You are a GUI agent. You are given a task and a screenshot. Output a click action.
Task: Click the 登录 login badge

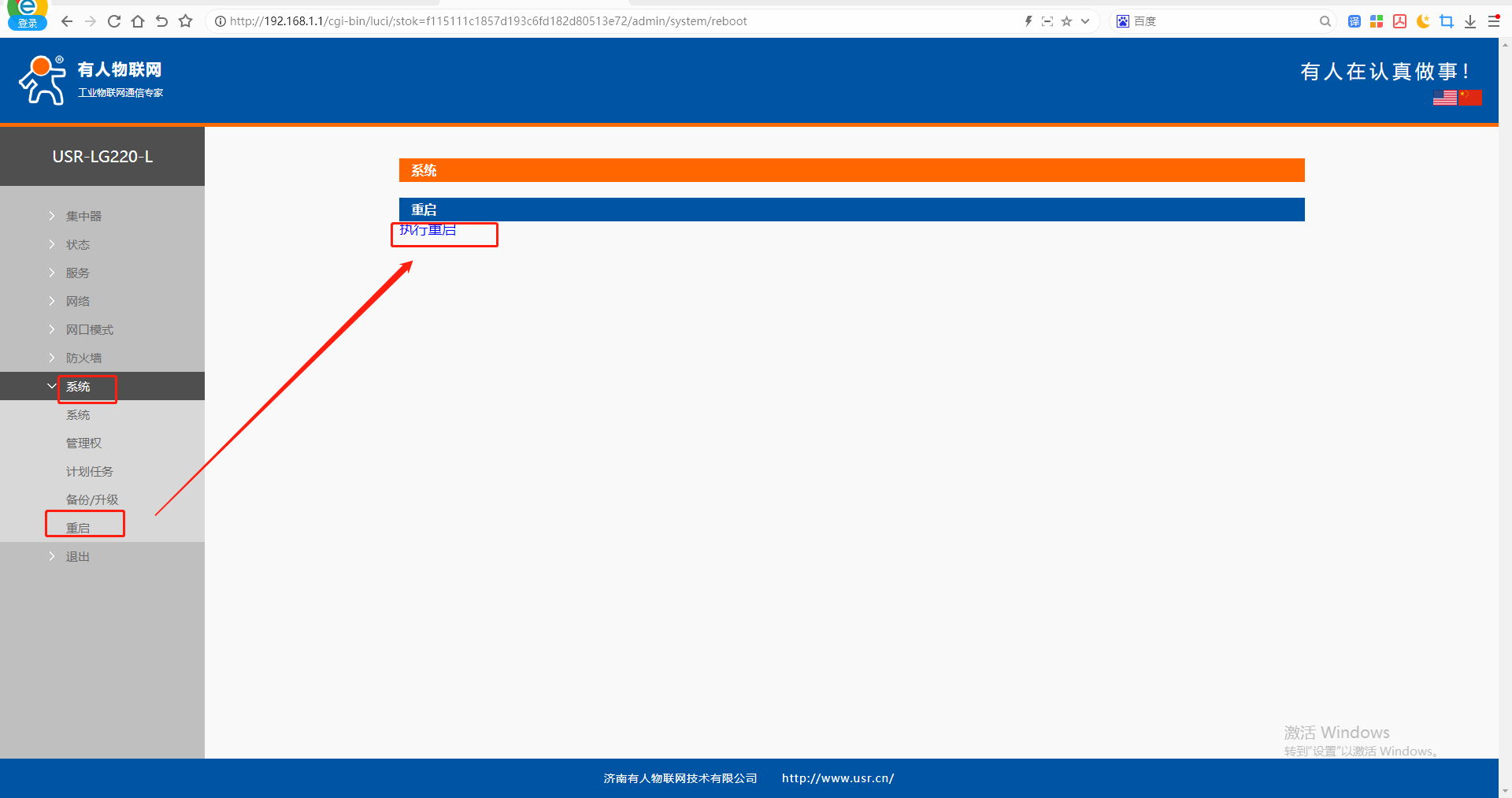28,23
